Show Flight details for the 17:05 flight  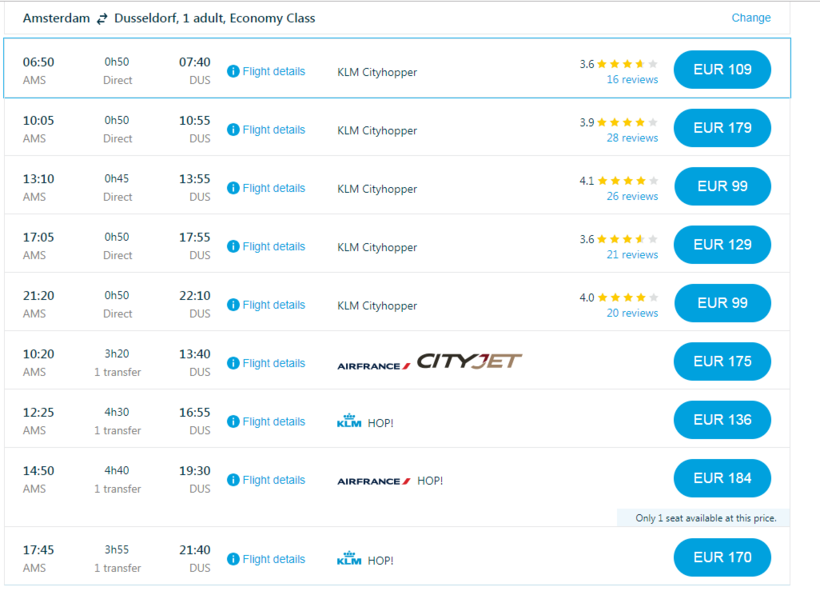click(273, 246)
